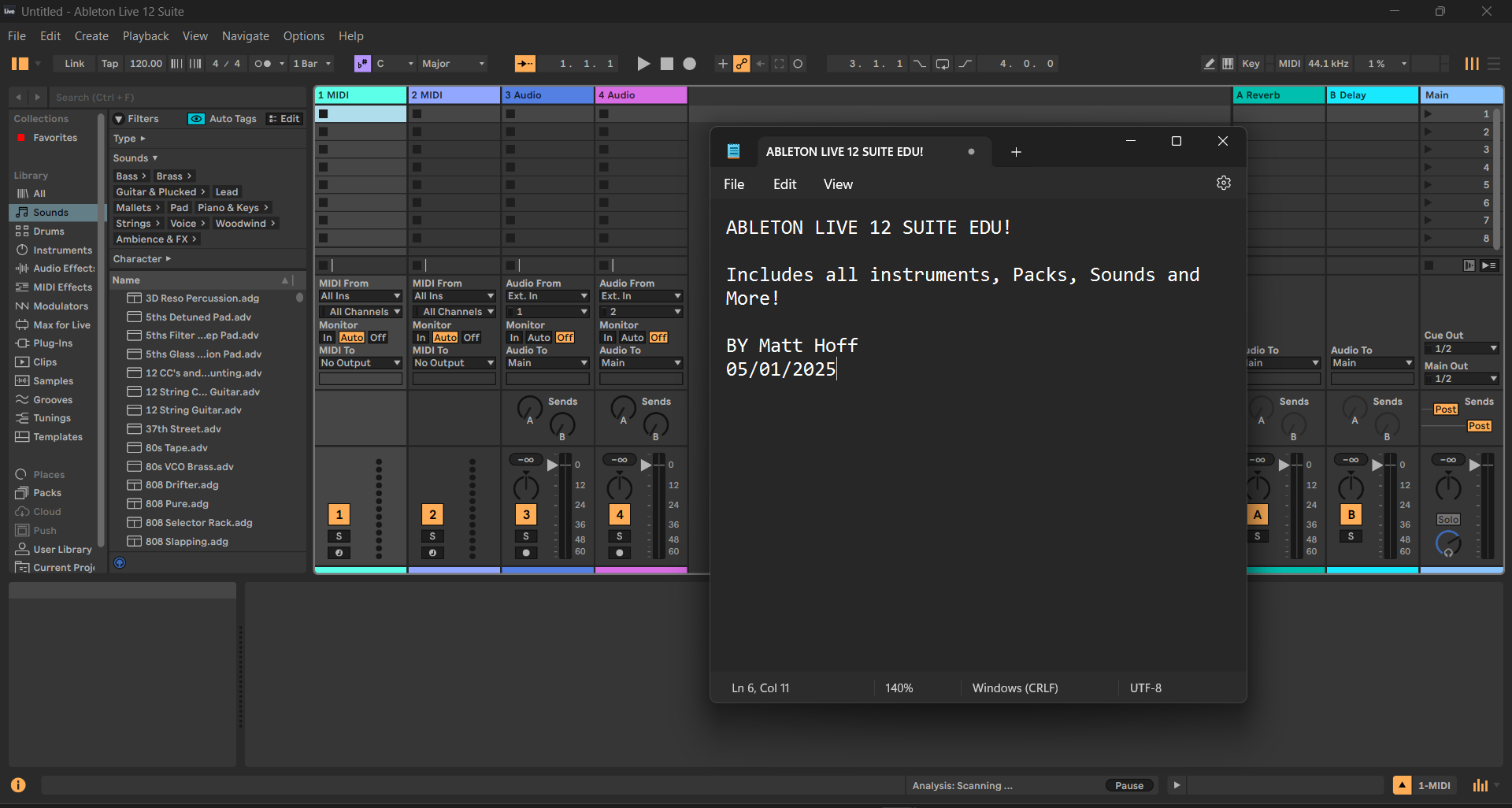Image resolution: width=1512 pixels, height=808 pixels.
Task: Toggle the MIDI map mode switch
Action: (1289, 64)
